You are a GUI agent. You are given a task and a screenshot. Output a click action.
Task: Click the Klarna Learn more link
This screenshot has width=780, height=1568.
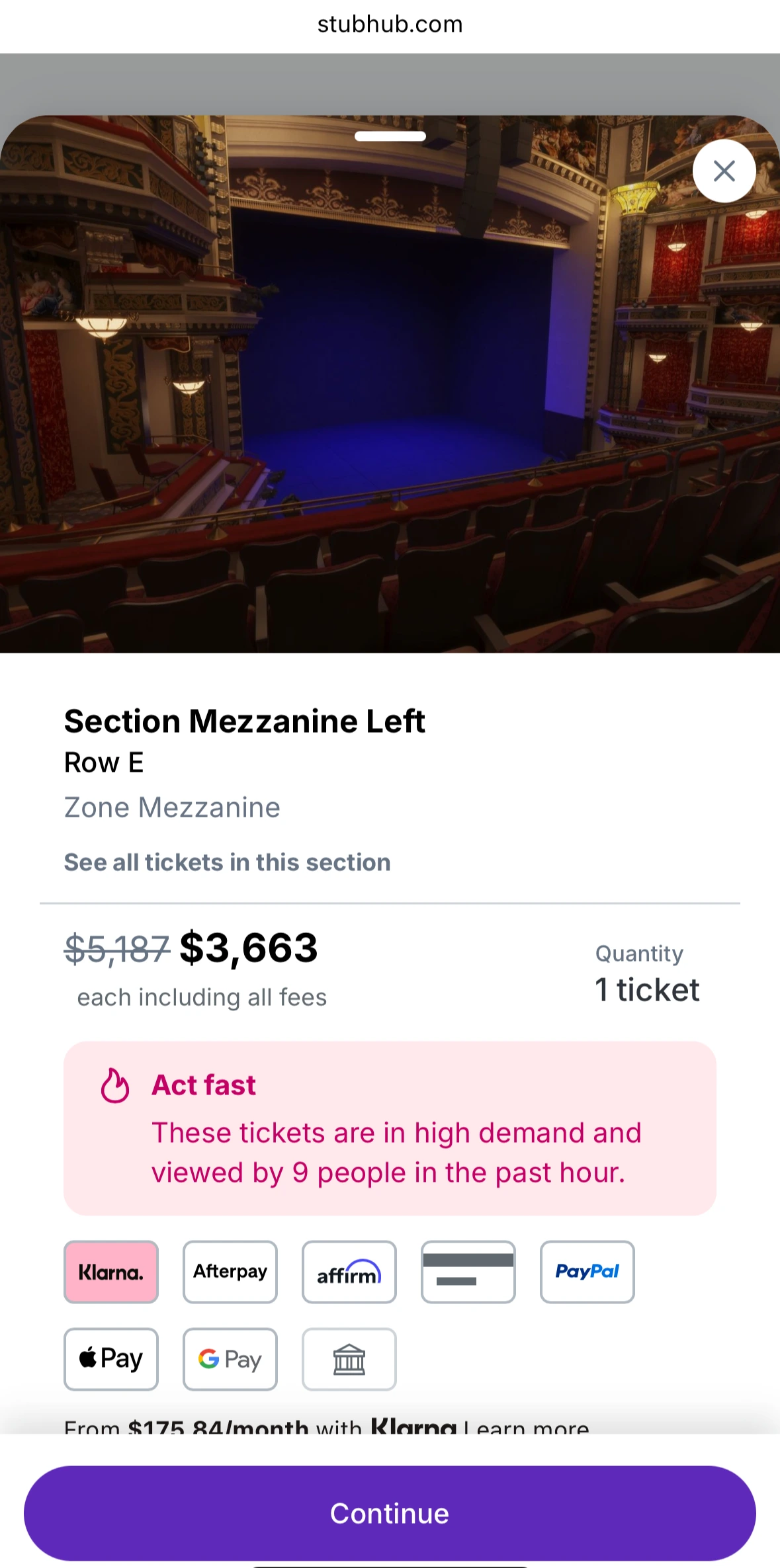tap(527, 1427)
